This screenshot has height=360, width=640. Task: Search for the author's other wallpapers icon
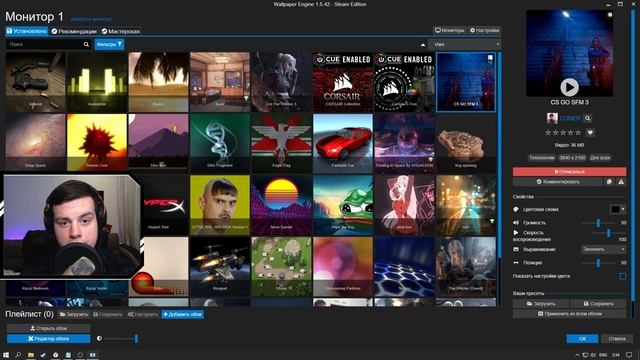coord(587,118)
